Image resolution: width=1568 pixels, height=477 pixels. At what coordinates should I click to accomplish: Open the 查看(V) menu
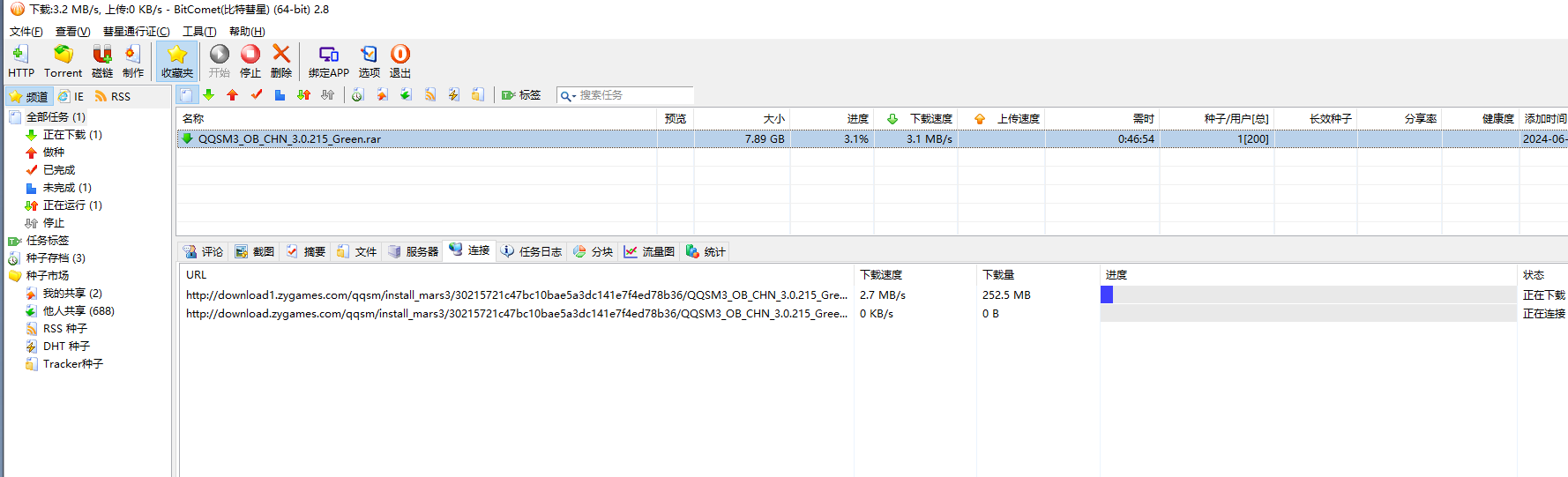pyautogui.click(x=72, y=32)
